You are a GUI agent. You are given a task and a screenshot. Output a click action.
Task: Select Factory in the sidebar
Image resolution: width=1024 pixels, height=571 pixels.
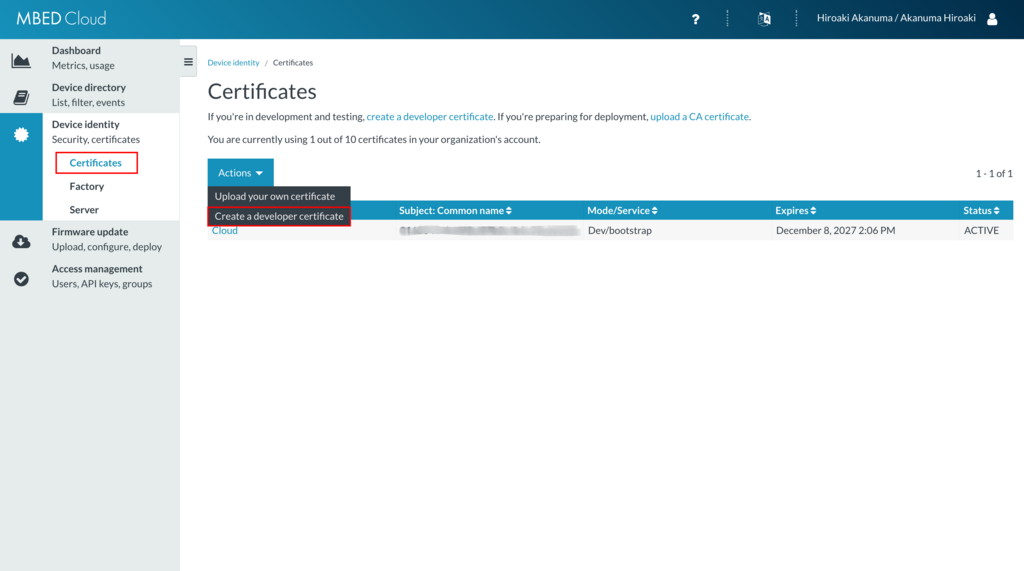tap(87, 186)
